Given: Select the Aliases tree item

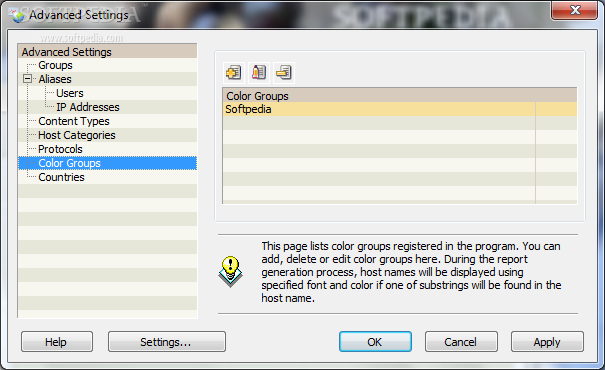Looking at the screenshot, I should click(x=55, y=79).
